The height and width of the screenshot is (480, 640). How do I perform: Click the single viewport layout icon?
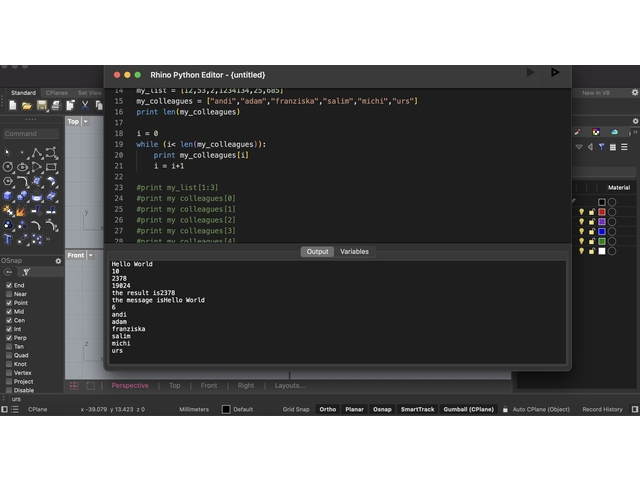tap(91, 386)
